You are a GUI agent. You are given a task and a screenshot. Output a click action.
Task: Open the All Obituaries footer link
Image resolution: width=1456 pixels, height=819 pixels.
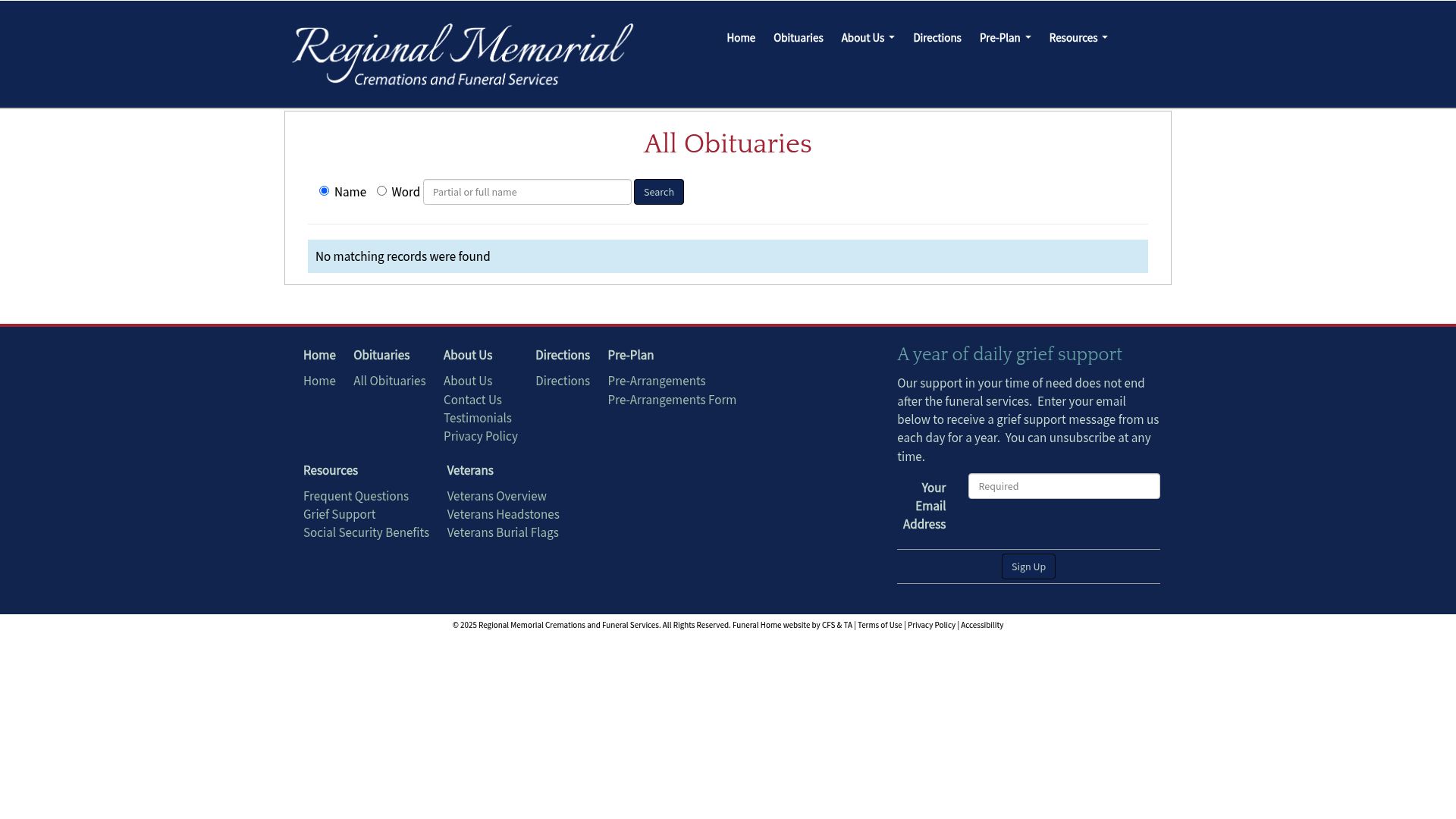coord(389,381)
